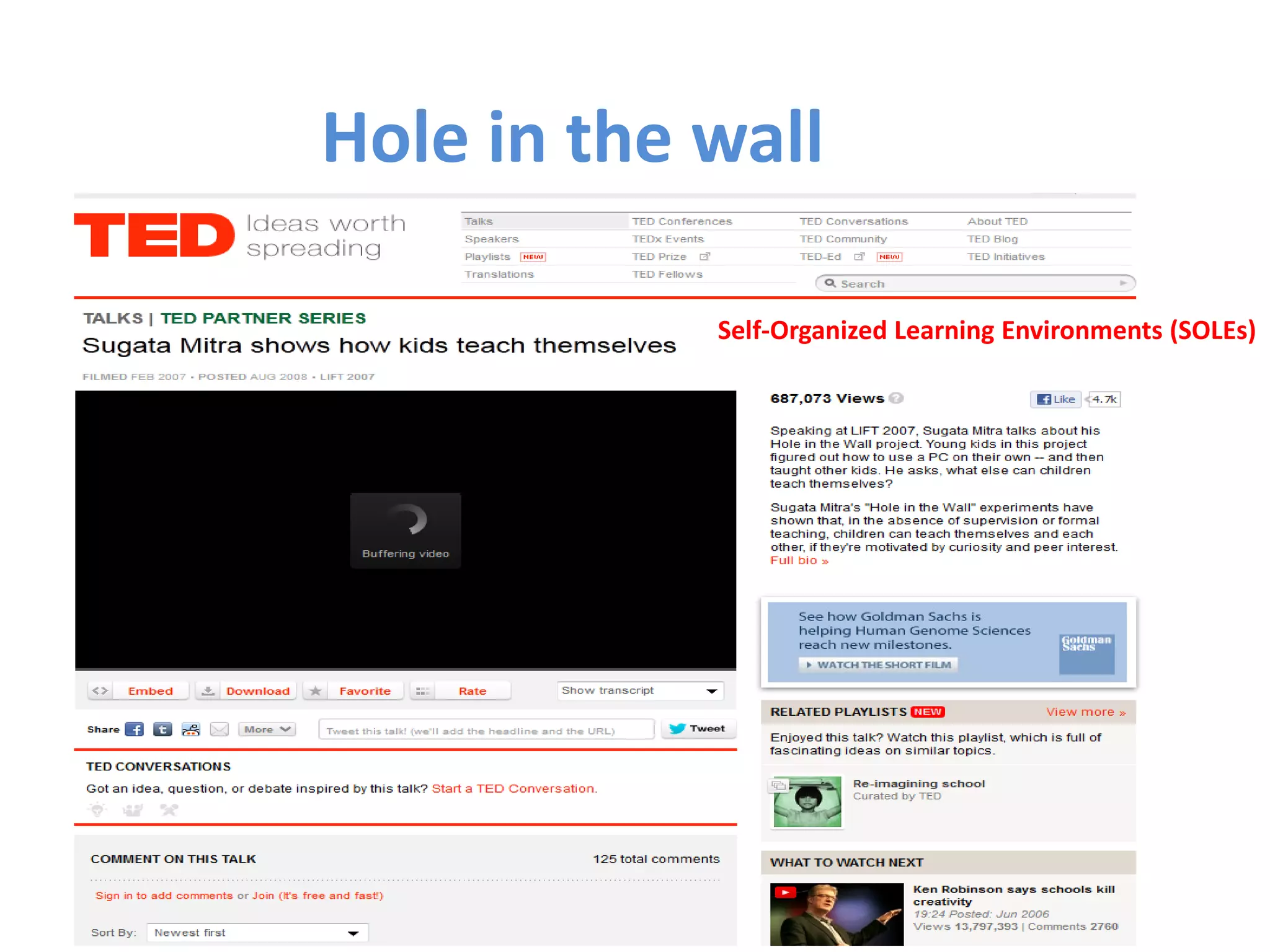Expand the More sharing dropdown
The width and height of the screenshot is (1270, 952).
click(267, 729)
